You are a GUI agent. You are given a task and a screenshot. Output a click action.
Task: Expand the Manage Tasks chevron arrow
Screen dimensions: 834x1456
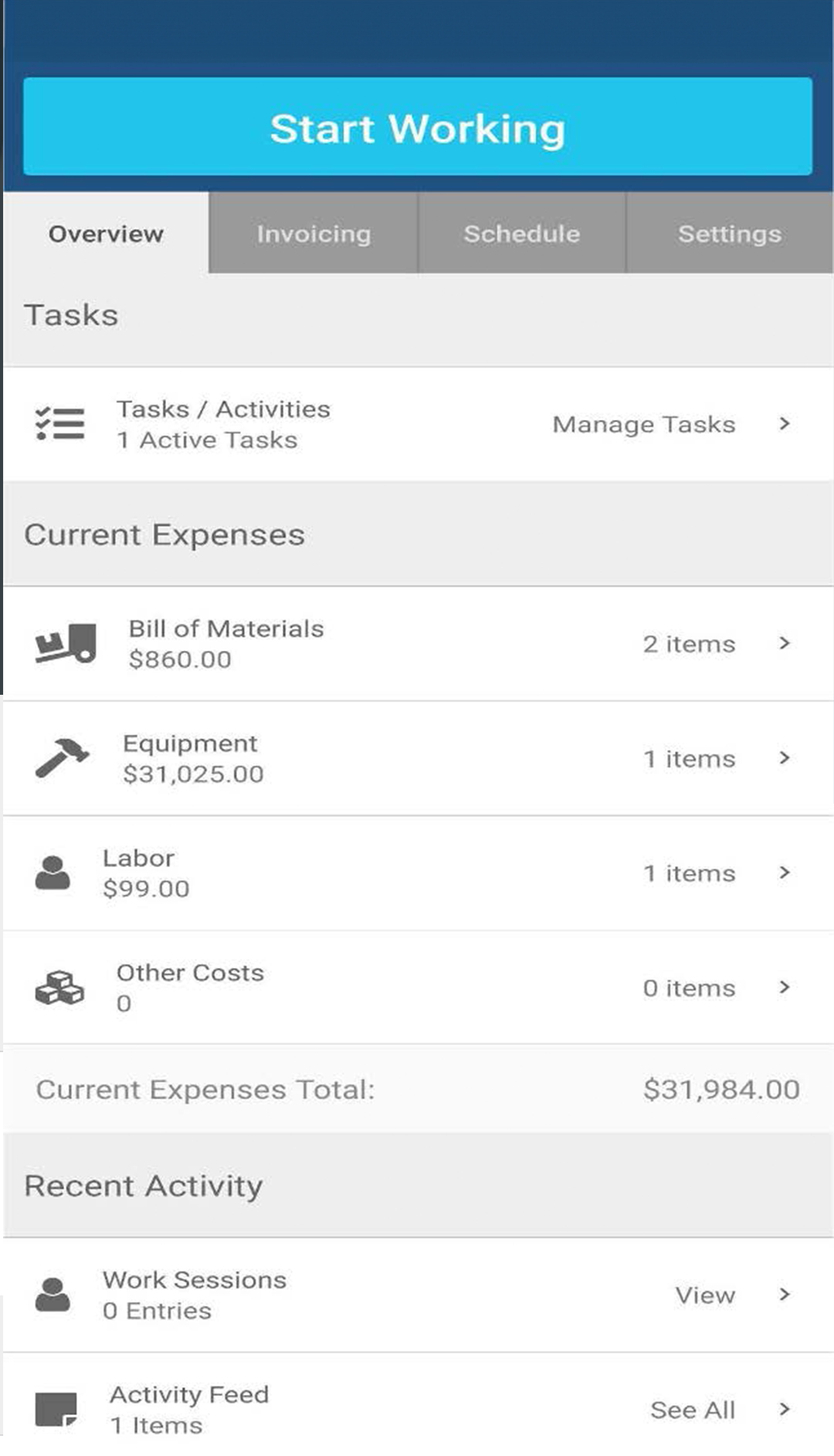[785, 424]
